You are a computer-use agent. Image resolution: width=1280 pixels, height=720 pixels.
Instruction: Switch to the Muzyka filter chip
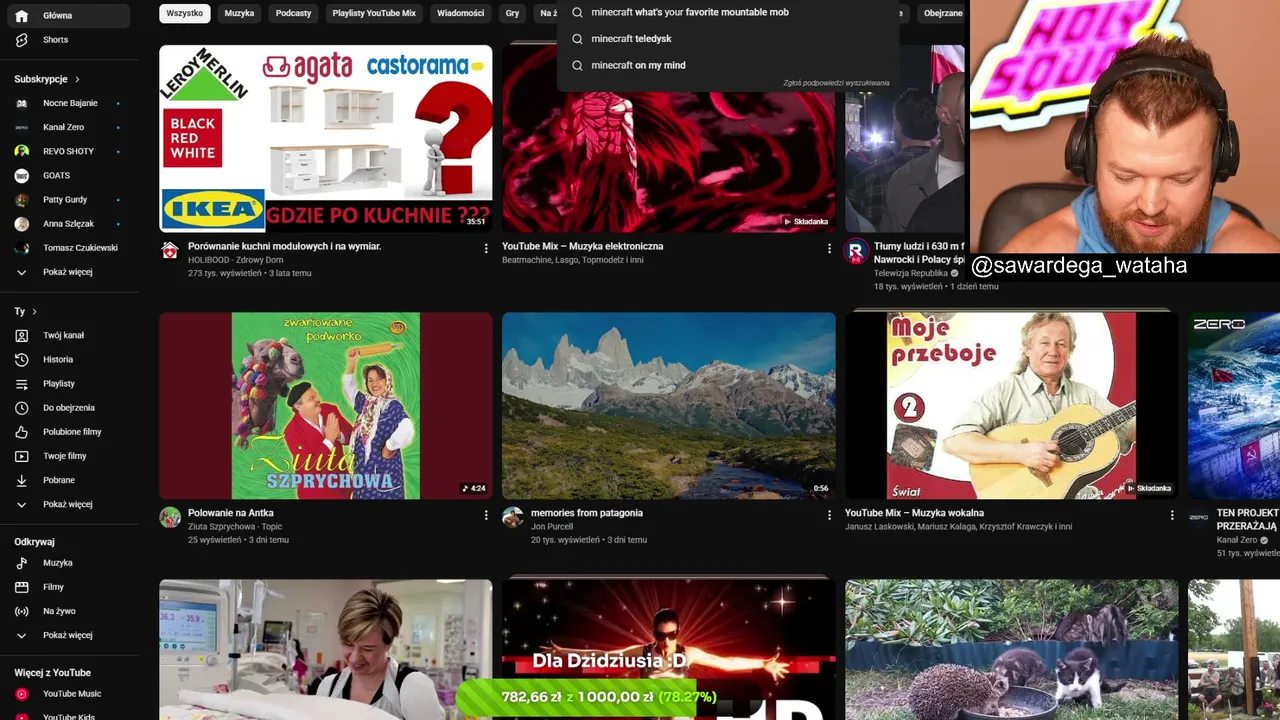[239, 13]
